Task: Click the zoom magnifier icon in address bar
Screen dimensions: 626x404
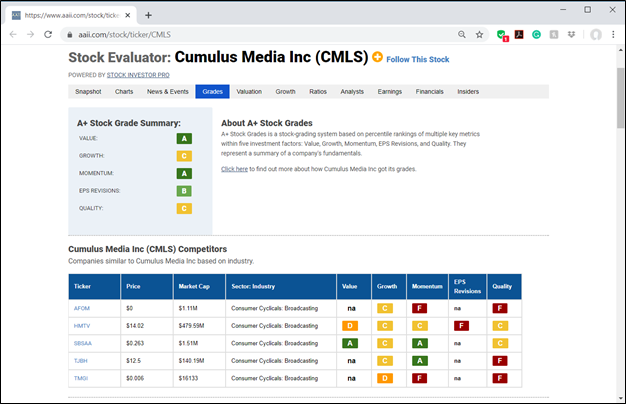Action: coord(461,34)
